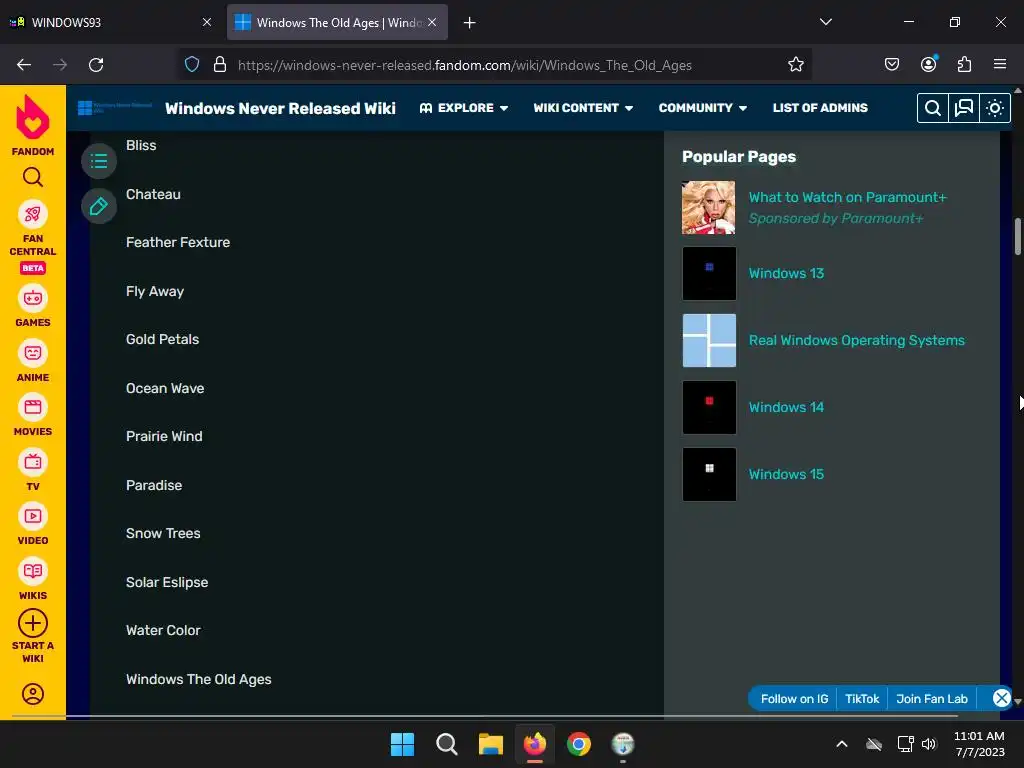This screenshot has height=768, width=1024.
Task: Open the TV section icon
Action: [x=33, y=462]
